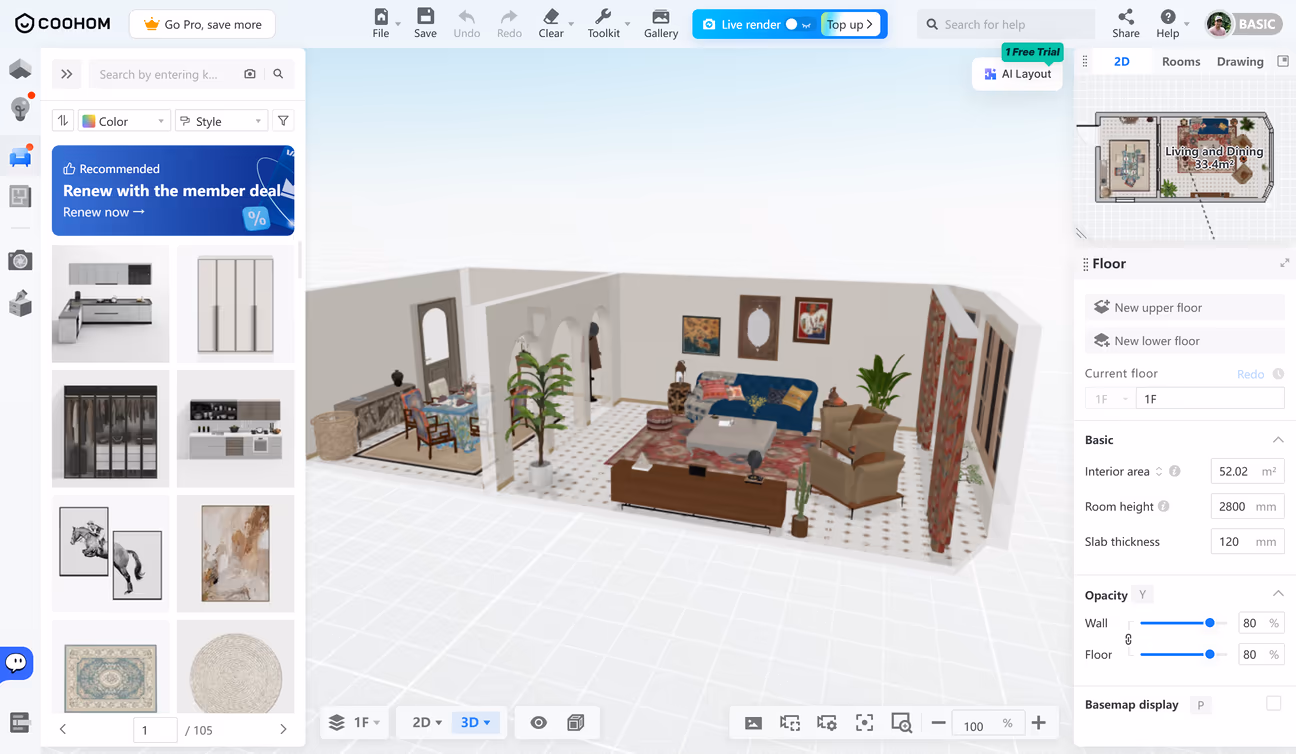Collapse the Opacity section chevron

click(x=1278, y=594)
